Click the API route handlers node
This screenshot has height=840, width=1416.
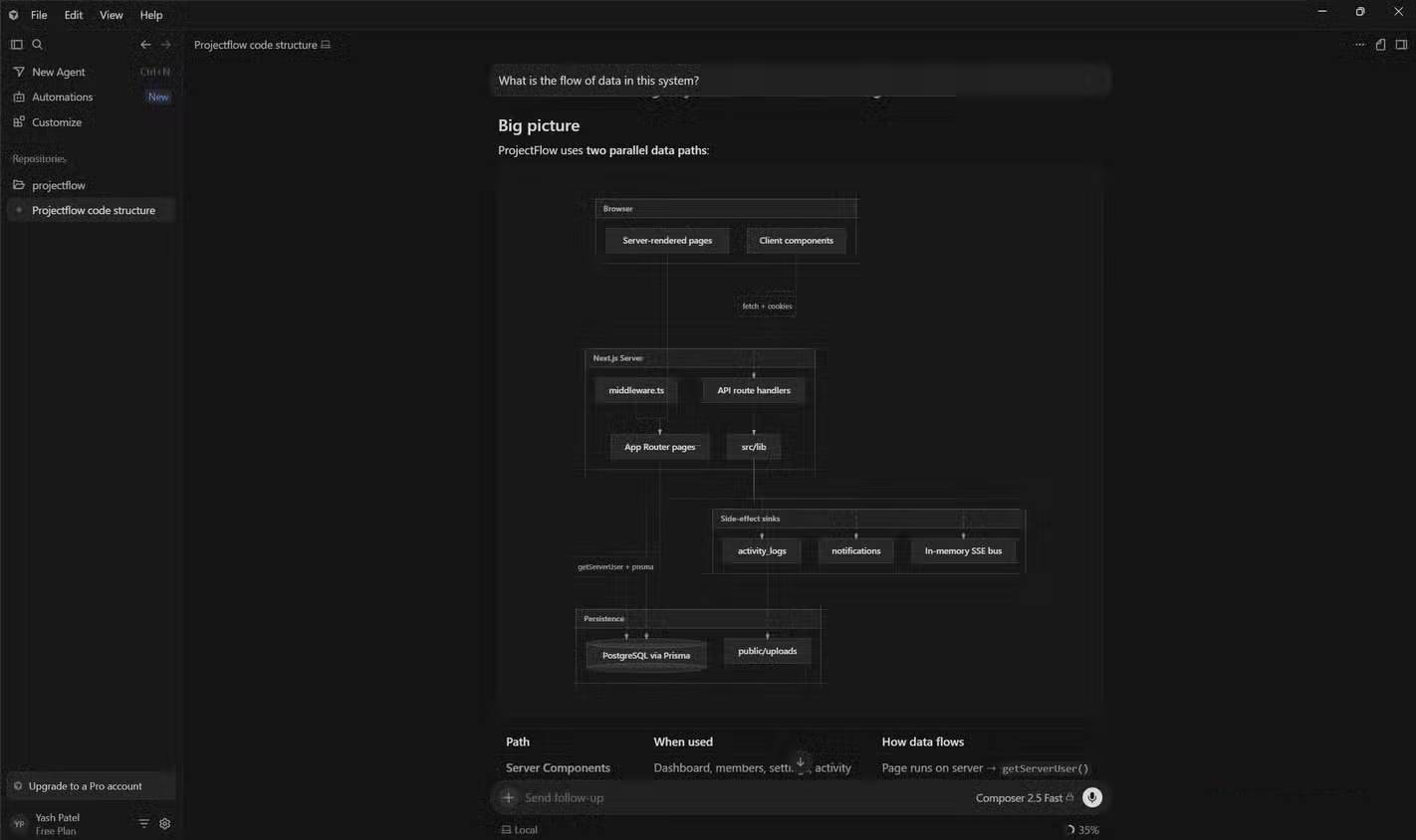[x=754, y=390]
